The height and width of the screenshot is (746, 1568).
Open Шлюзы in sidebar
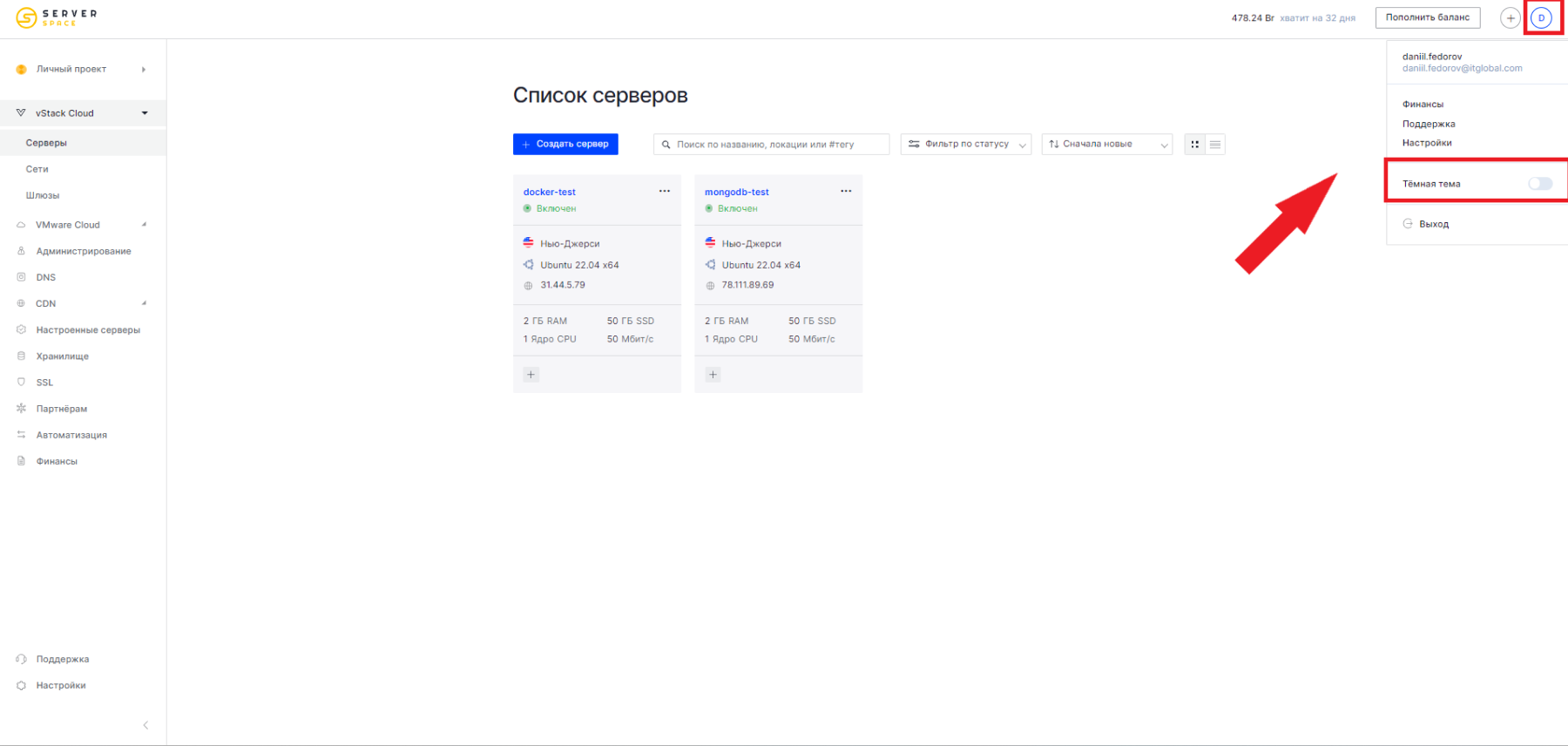click(43, 195)
